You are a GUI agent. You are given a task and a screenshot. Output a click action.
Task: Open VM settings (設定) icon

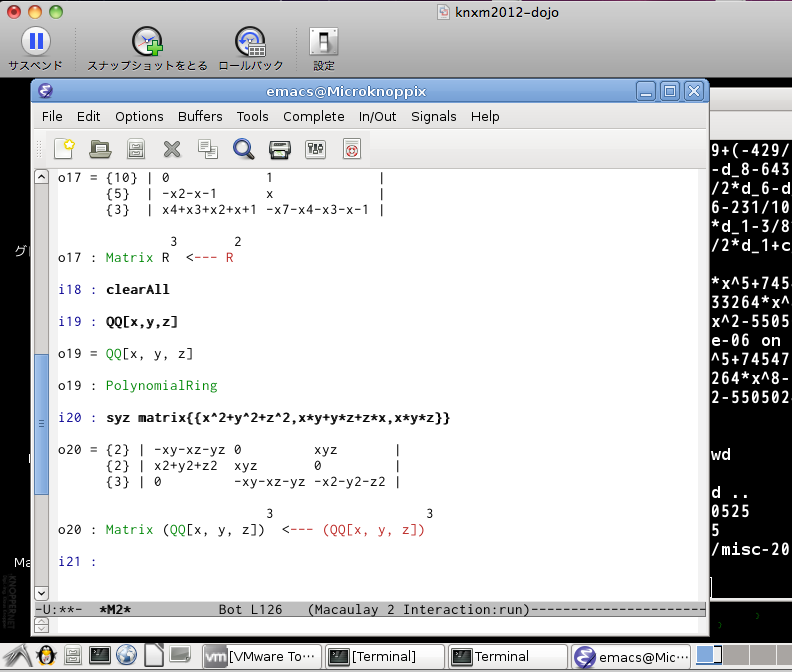pyautogui.click(x=323, y=41)
